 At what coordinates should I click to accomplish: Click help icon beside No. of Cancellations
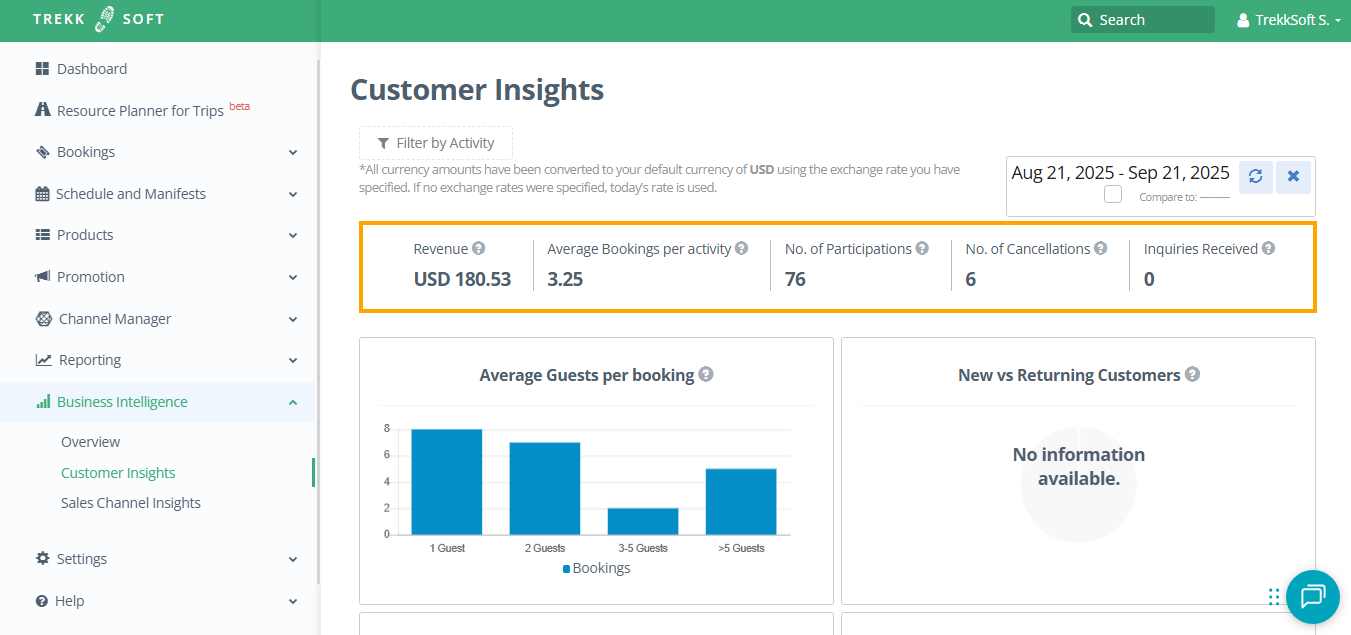click(x=1100, y=249)
